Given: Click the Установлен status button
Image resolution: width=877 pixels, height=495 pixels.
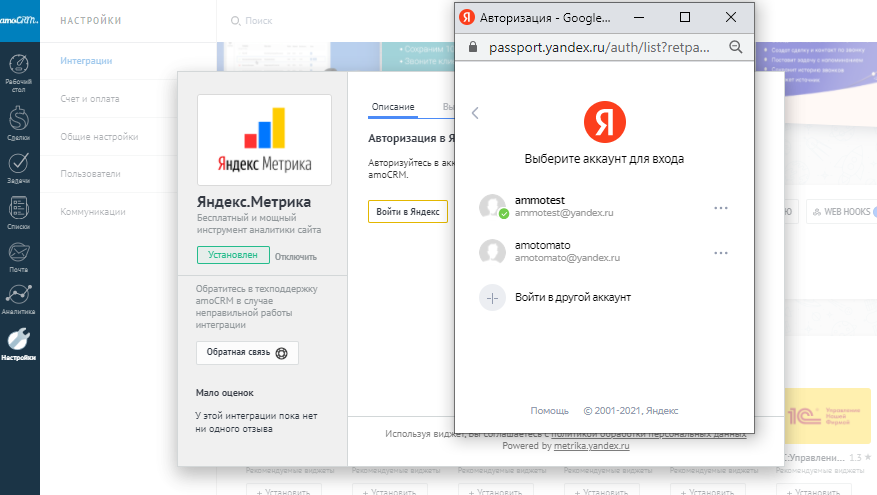Looking at the screenshot, I should 233,255.
